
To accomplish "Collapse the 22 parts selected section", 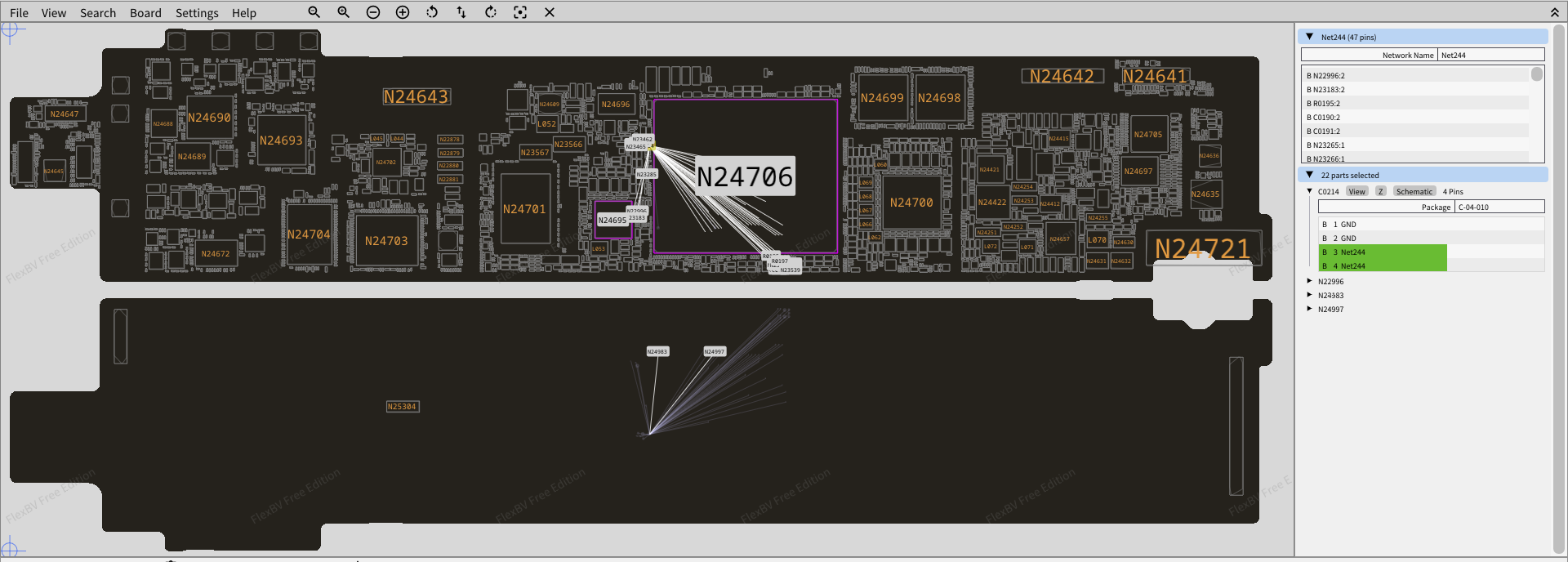I will pyautogui.click(x=1310, y=175).
